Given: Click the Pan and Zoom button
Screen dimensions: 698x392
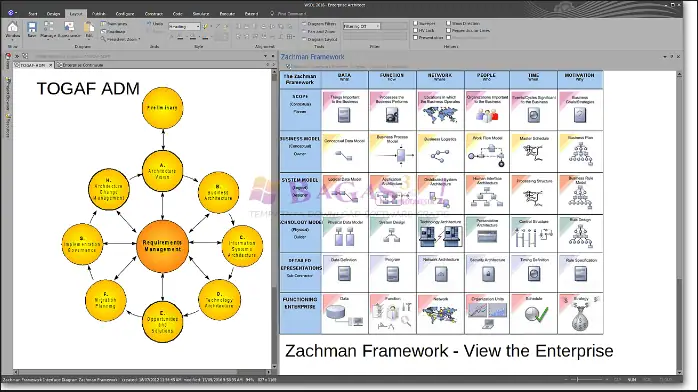Looking at the screenshot, I should 319,32.
